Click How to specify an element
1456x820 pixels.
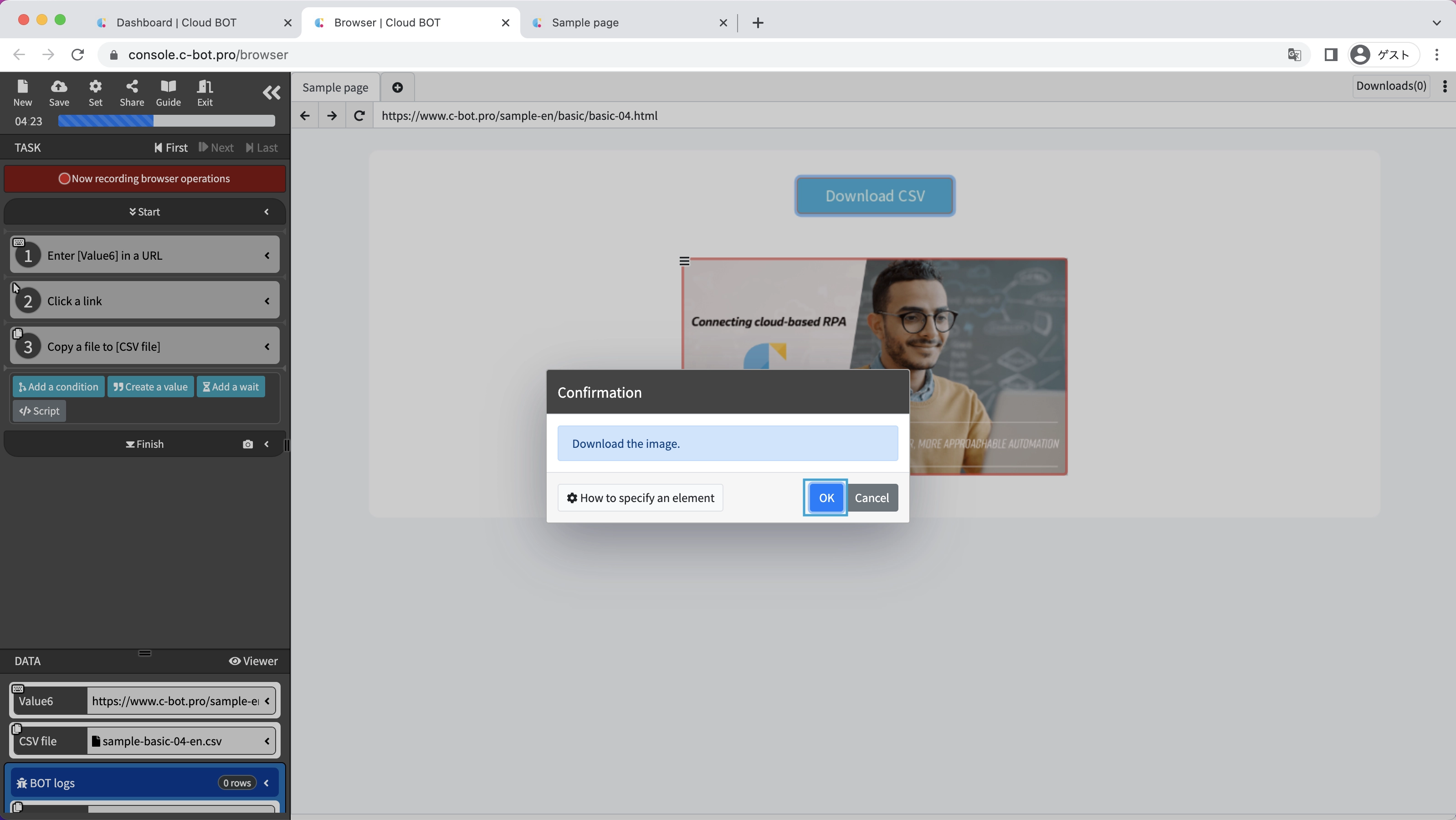click(x=640, y=498)
